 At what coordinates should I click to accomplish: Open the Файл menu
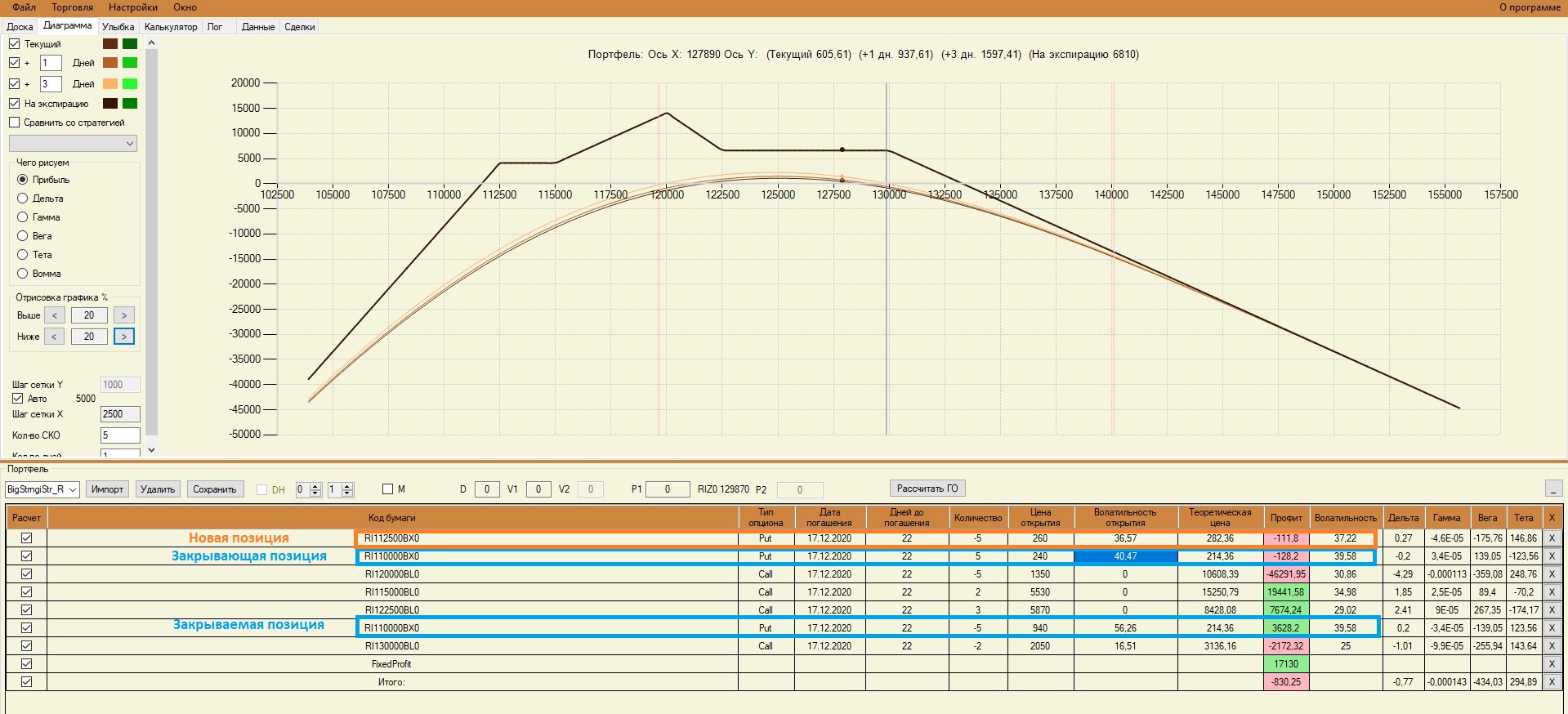(x=25, y=7)
